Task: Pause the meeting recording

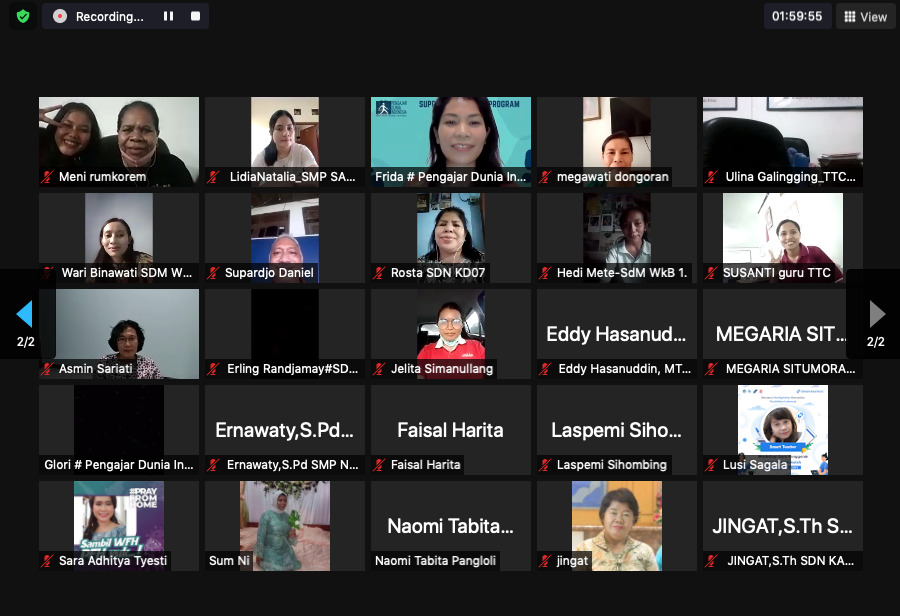Action: click(x=168, y=16)
